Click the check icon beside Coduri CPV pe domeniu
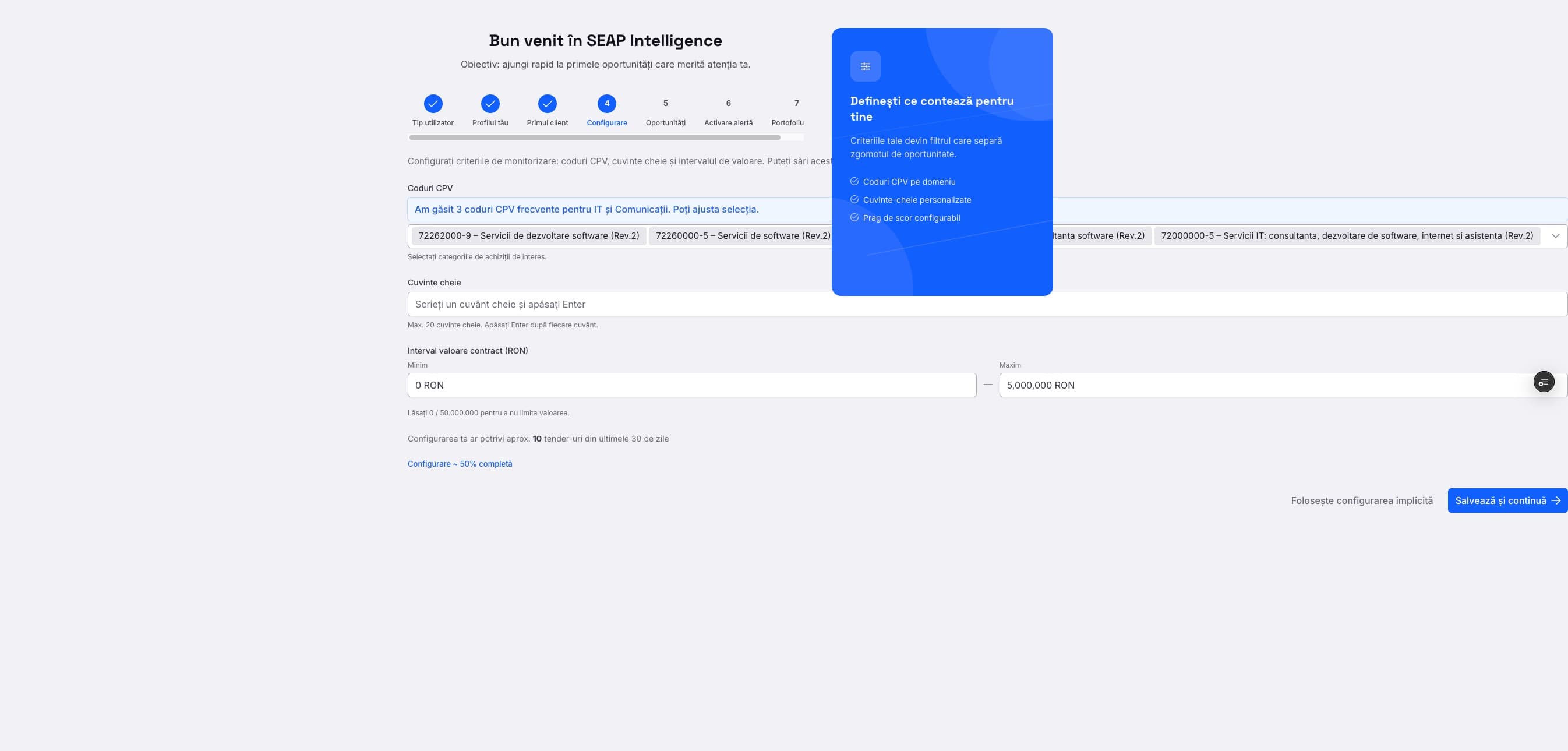1568x751 pixels. [854, 182]
